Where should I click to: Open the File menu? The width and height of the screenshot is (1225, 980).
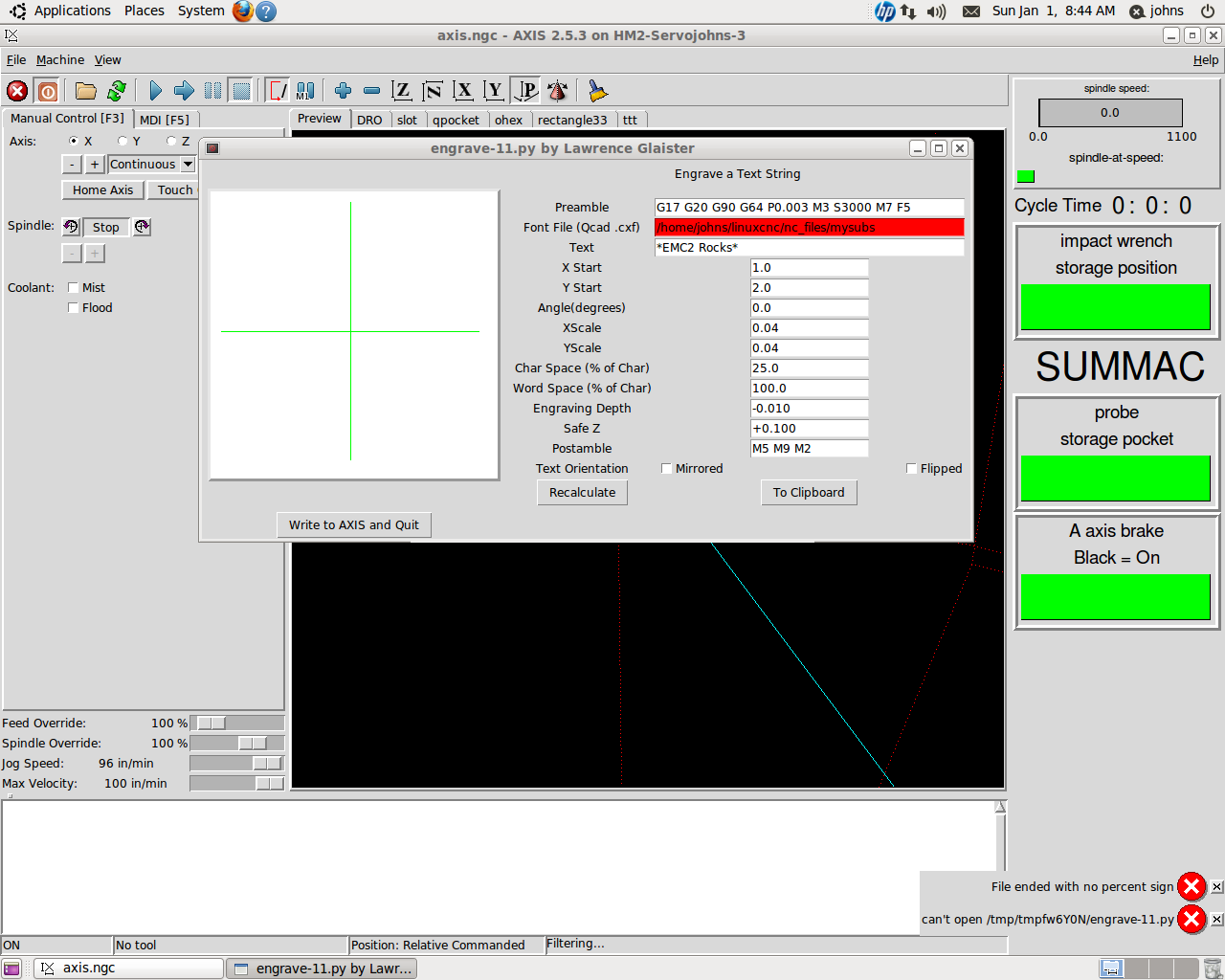(16, 59)
